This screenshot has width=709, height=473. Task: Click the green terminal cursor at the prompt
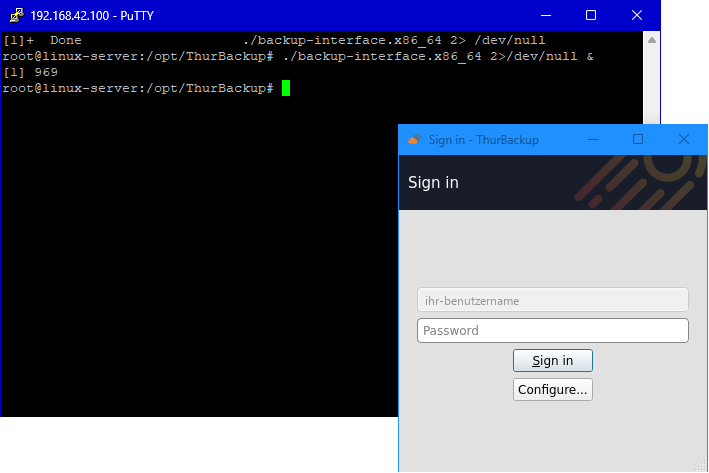(x=286, y=88)
